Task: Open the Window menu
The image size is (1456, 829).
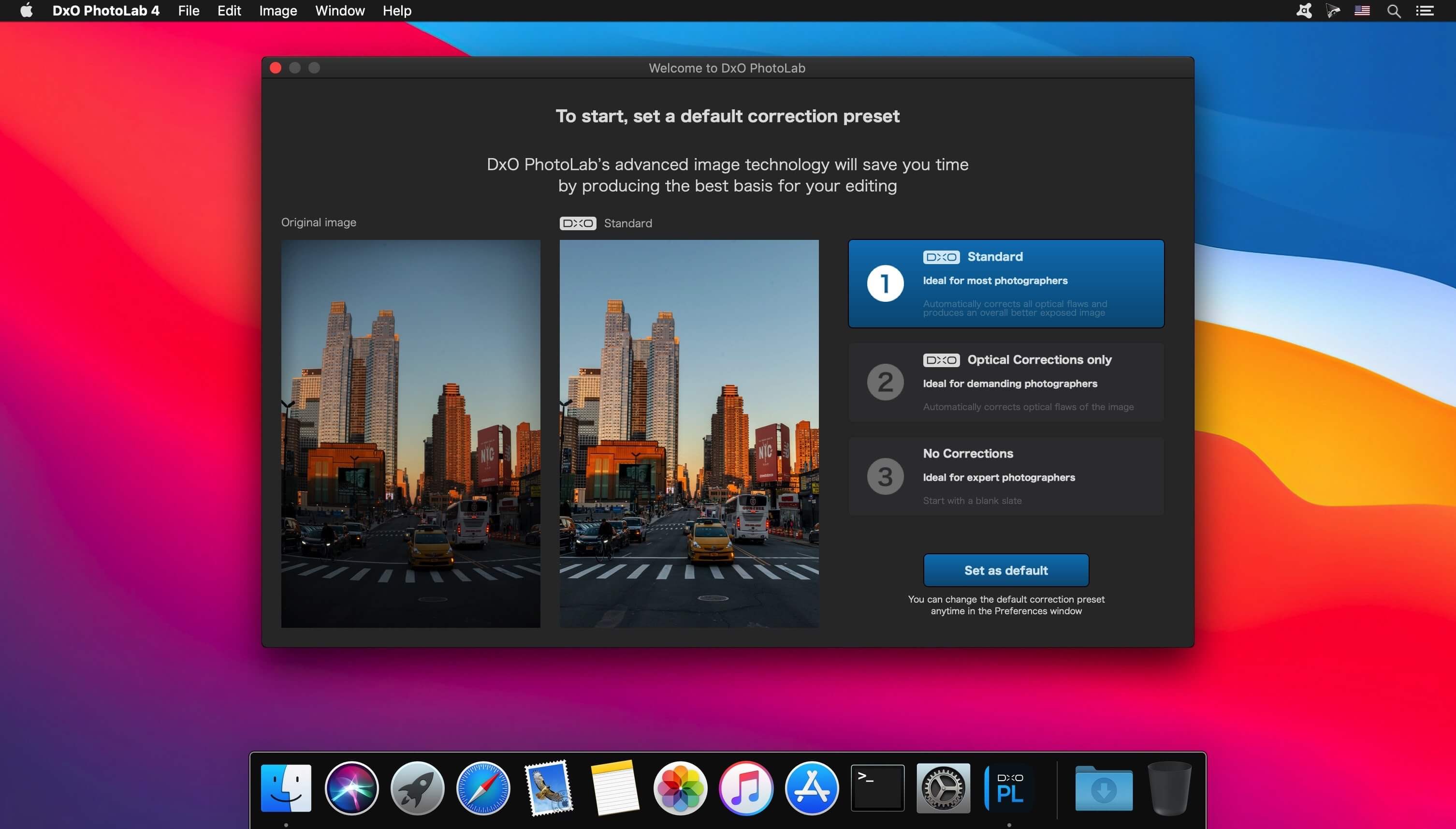Action: 340,11
